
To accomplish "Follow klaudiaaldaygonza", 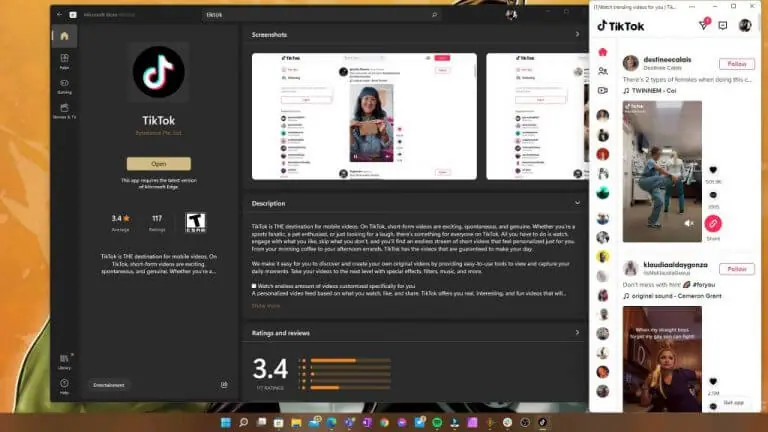I will point(737,269).
